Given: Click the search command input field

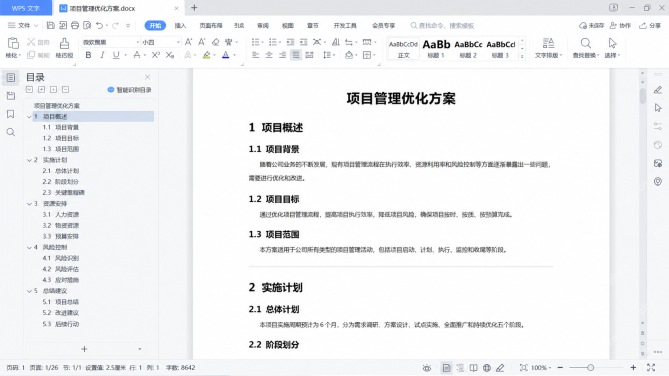Looking at the screenshot, I should tap(442, 26).
